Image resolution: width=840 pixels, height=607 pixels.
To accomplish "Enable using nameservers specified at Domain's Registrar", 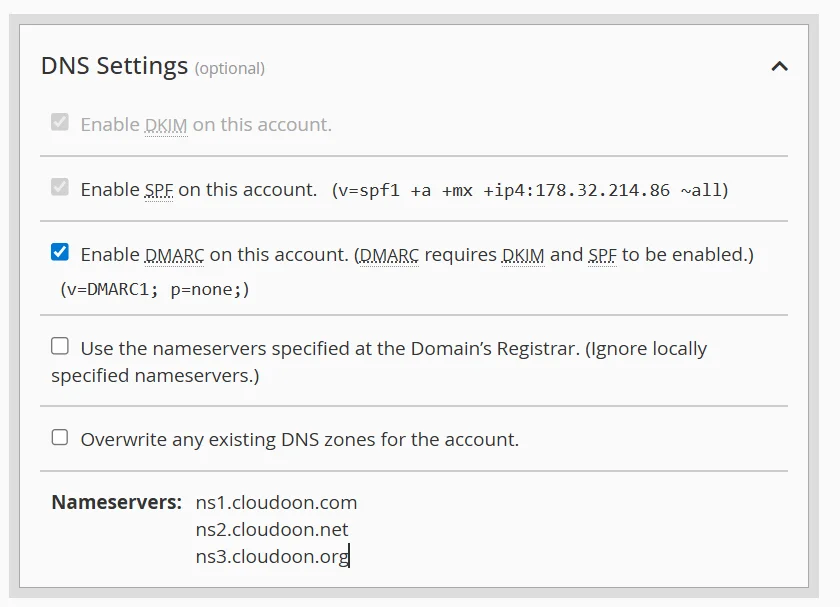I will click(x=61, y=347).
